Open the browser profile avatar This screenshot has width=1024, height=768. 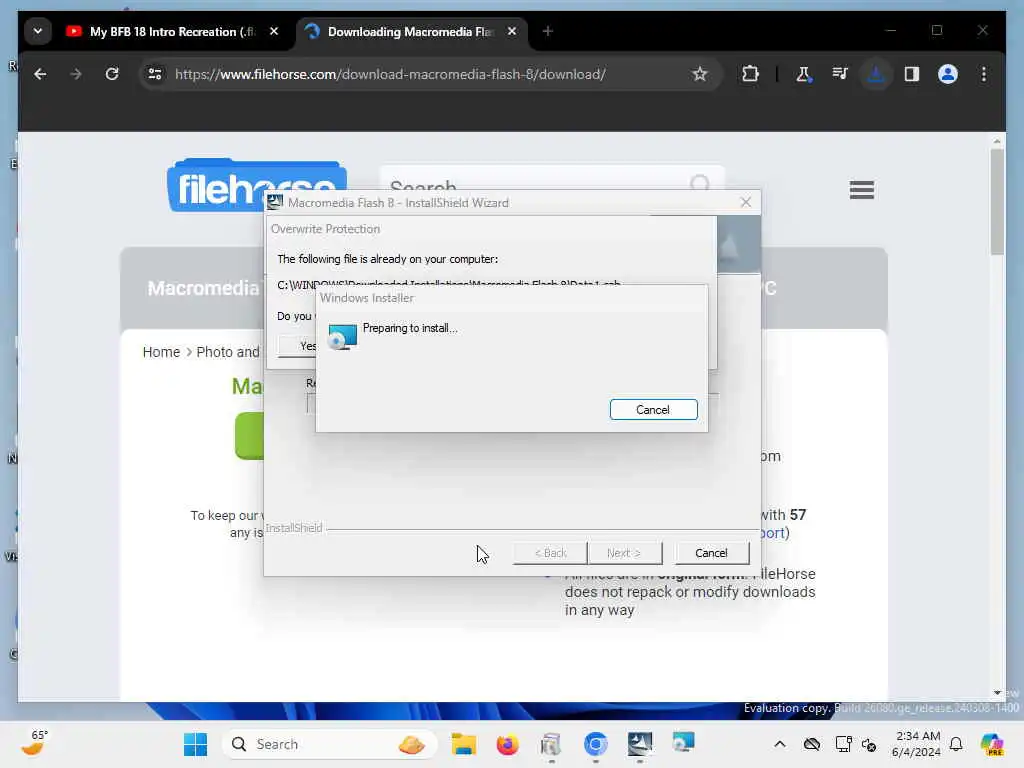pos(948,74)
